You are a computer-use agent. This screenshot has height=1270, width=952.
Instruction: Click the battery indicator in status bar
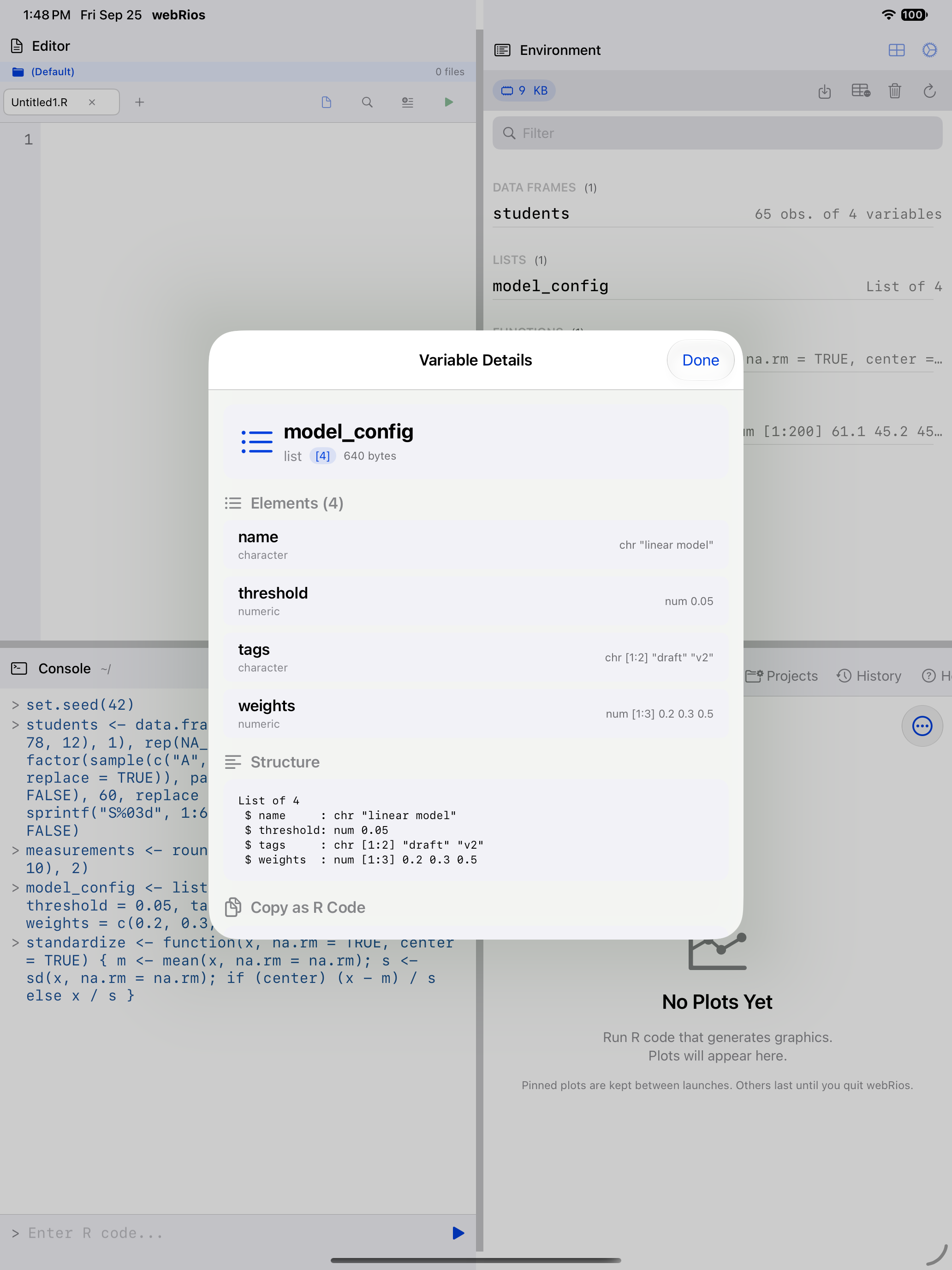914,15
